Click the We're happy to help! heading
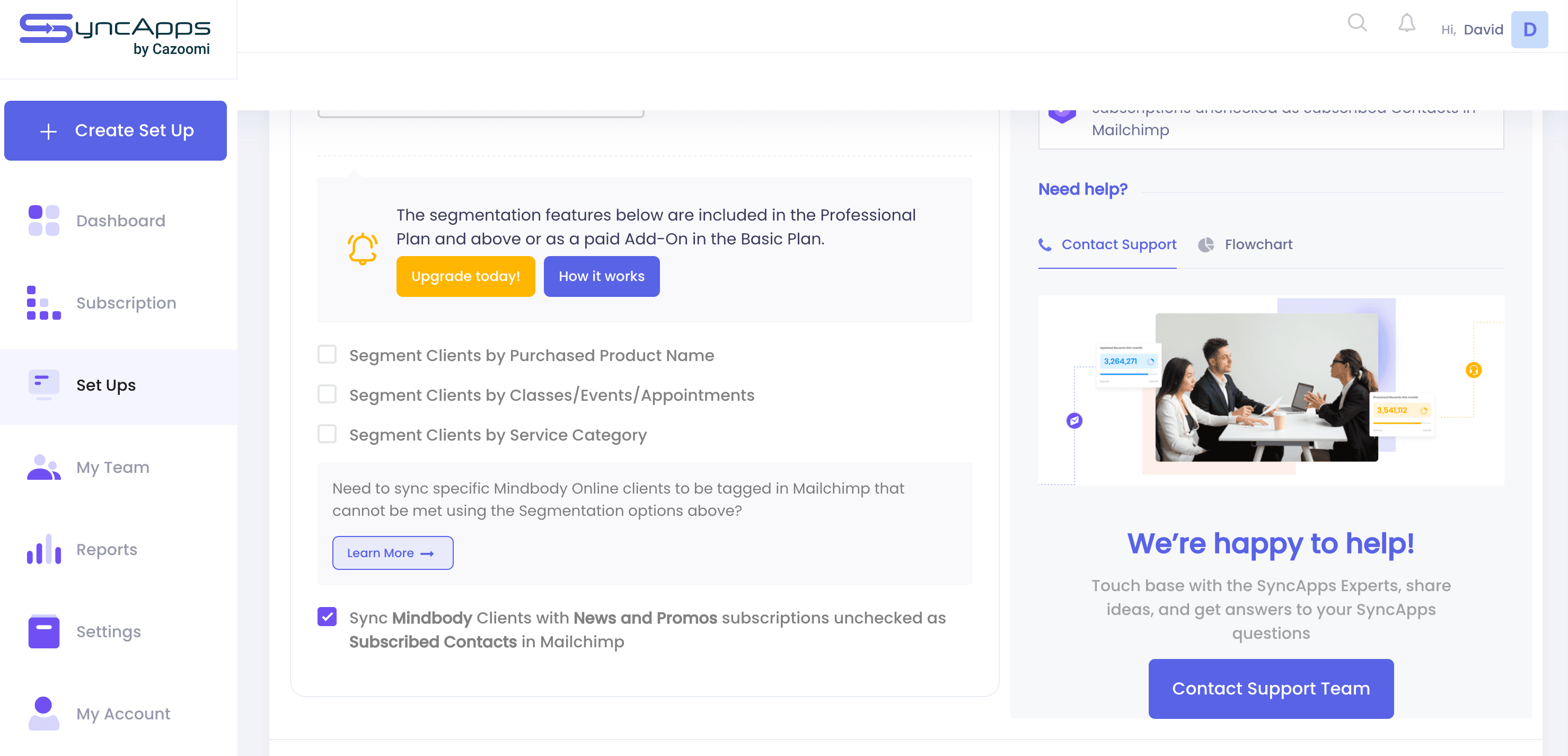Image resolution: width=1568 pixels, height=756 pixels. [x=1271, y=543]
